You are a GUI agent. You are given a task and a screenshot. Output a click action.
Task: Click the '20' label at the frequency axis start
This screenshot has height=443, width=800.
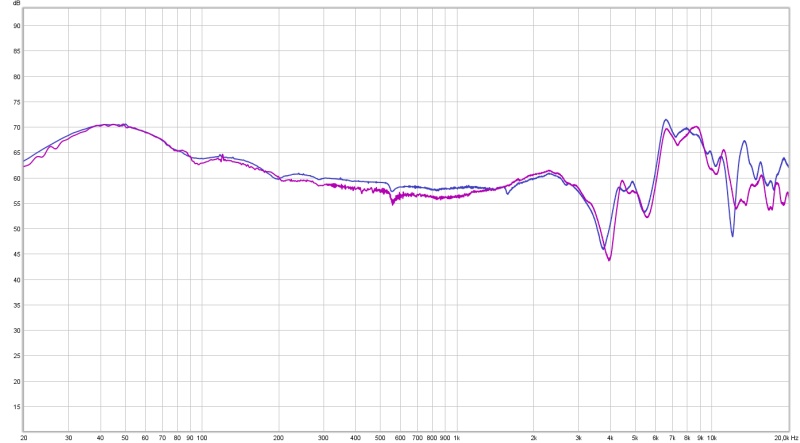(24, 437)
